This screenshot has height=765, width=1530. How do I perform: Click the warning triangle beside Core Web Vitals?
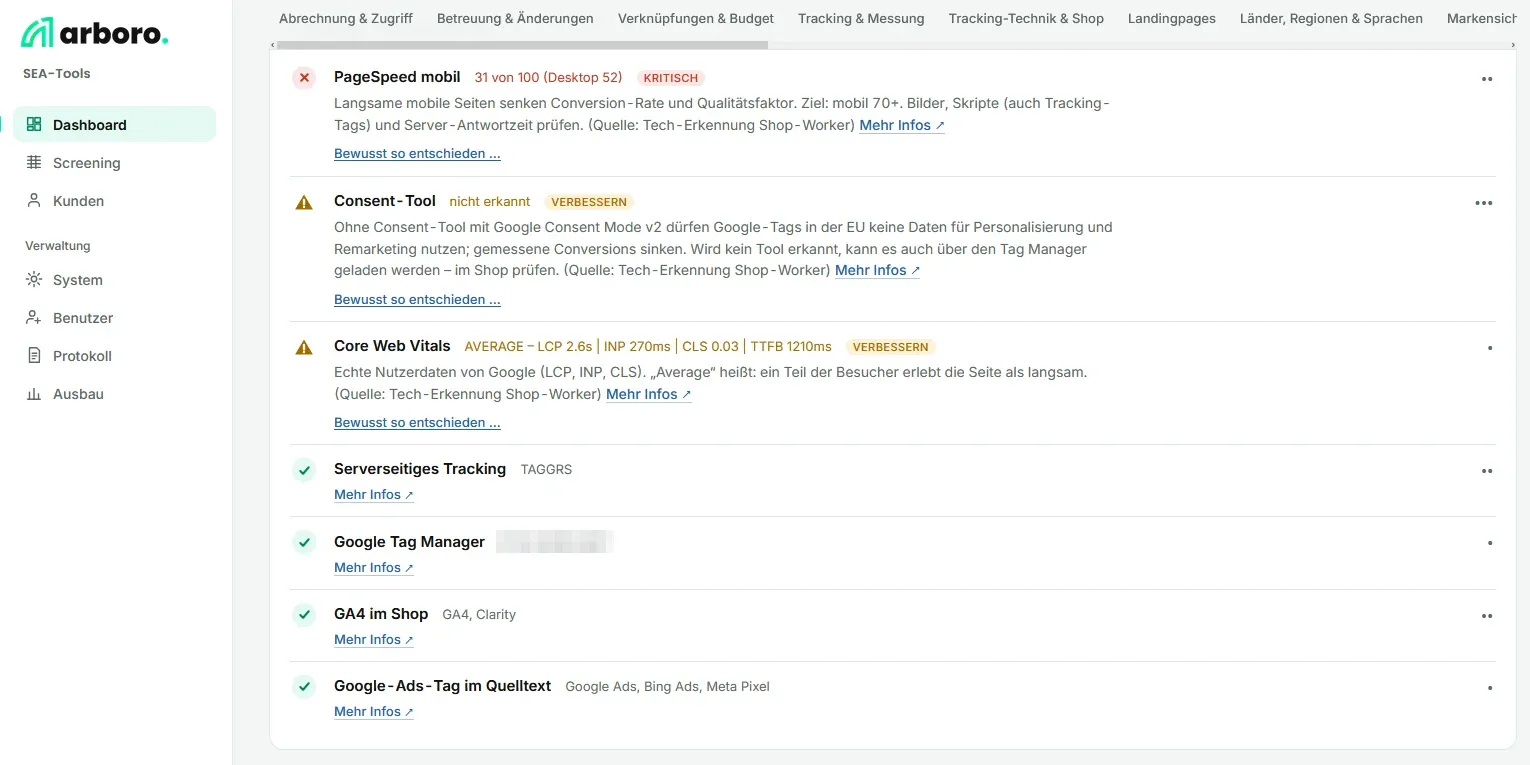click(x=304, y=348)
